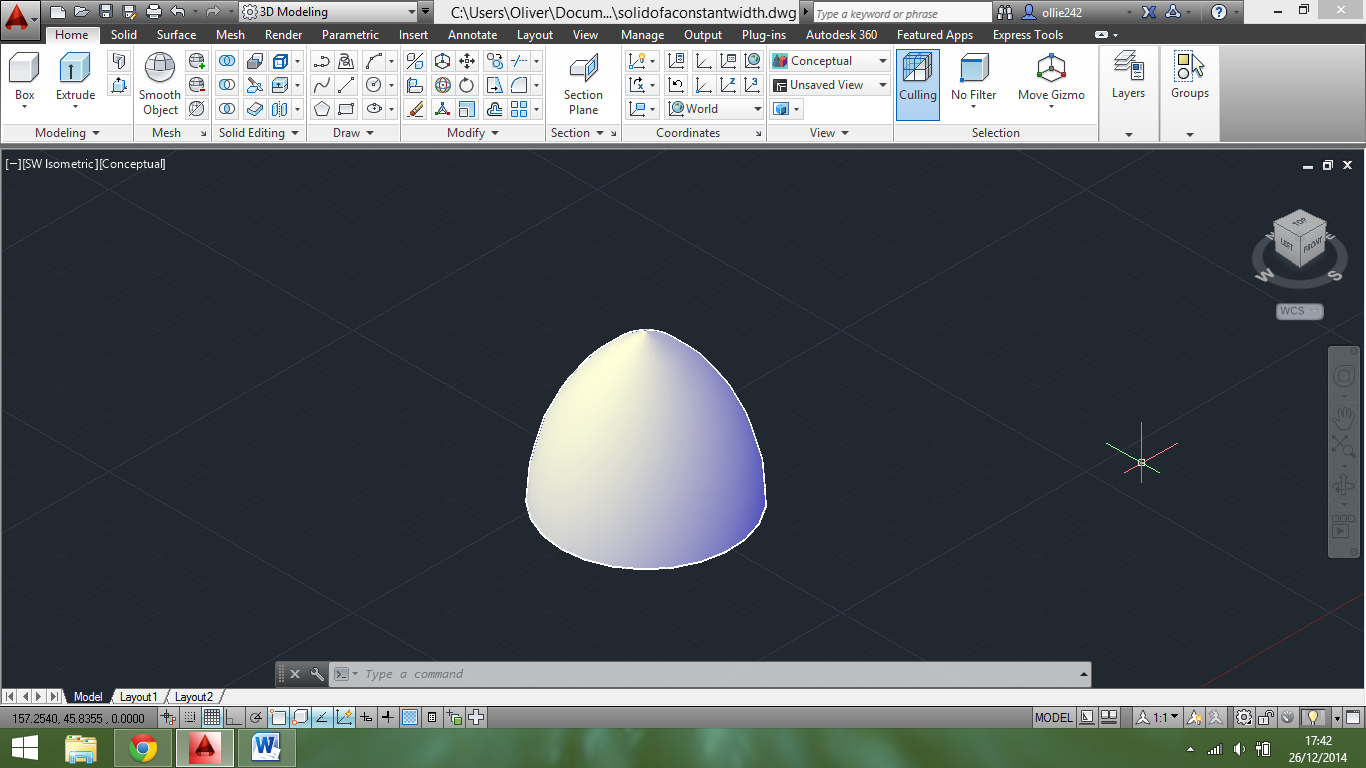This screenshot has height=768, width=1366.
Task: Click the [Conceptual] viewport visual style label
Action: coord(132,164)
